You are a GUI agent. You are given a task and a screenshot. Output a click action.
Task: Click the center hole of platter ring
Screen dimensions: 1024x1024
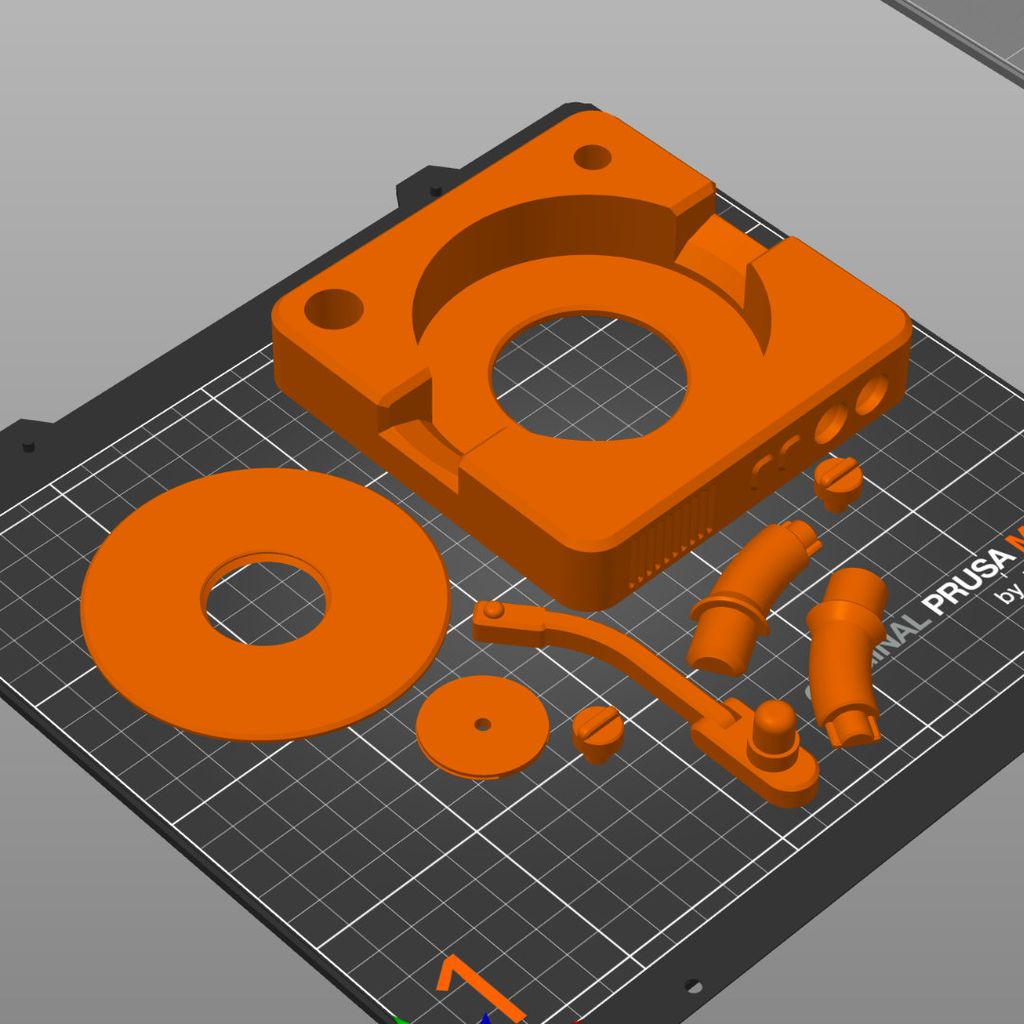tap(265, 602)
